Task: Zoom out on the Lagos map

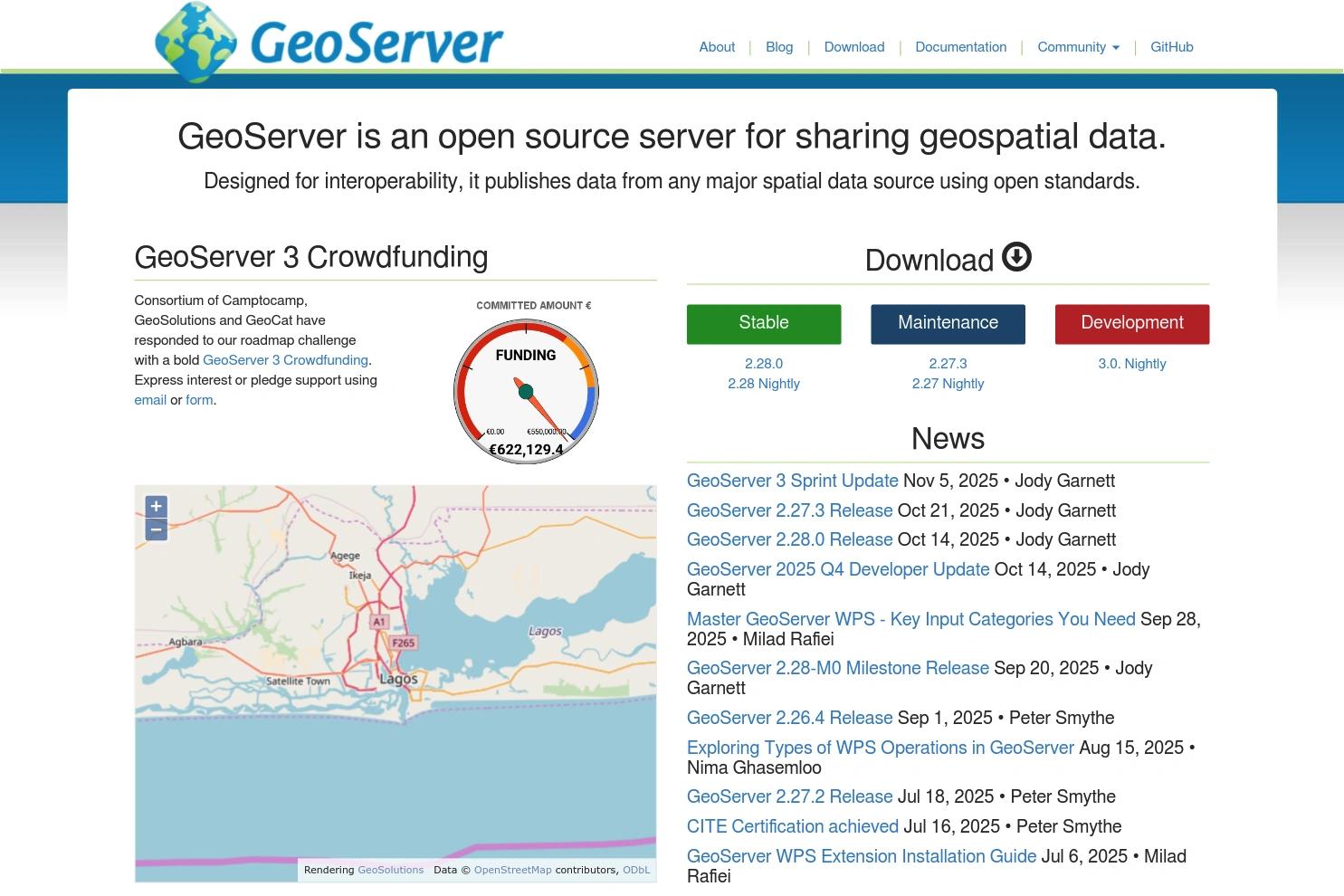Action: point(156,529)
